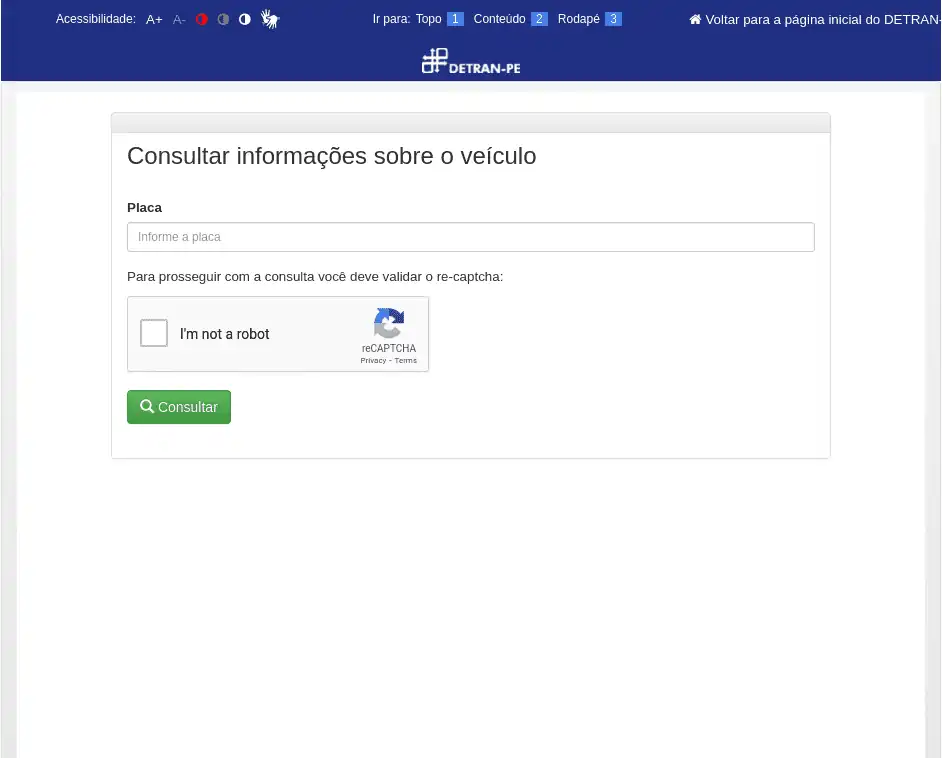Click the "Consultar informações sobre o veículo" heading
942x758 pixels.
coord(331,156)
